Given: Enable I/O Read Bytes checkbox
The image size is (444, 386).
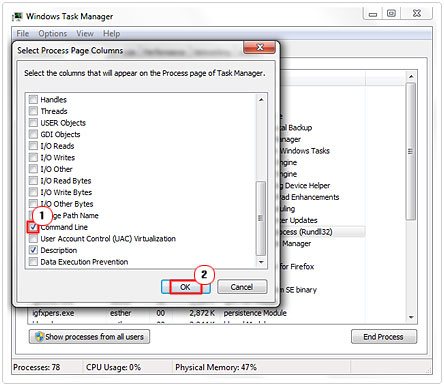Looking at the screenshot, I should (33, 180).
